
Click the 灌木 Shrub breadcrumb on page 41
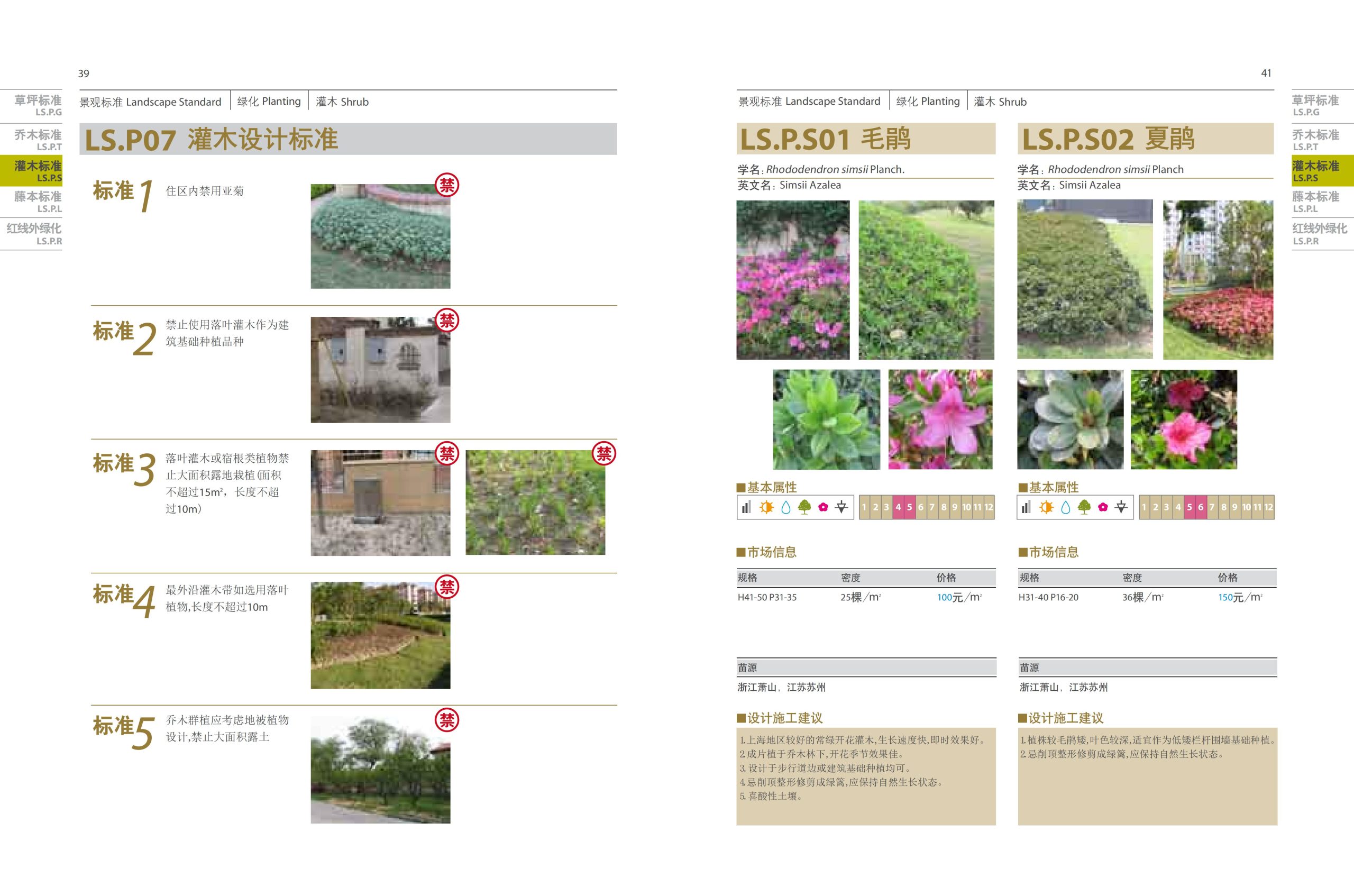1000,102
